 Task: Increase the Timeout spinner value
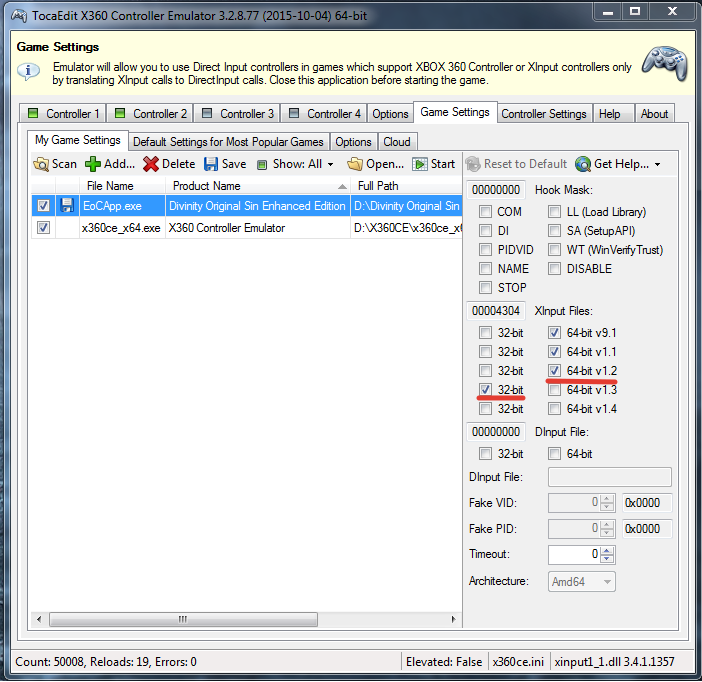click(607, 551)
